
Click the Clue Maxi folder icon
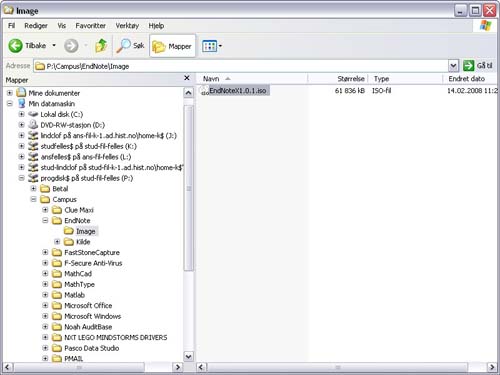(x=57, y=210)
